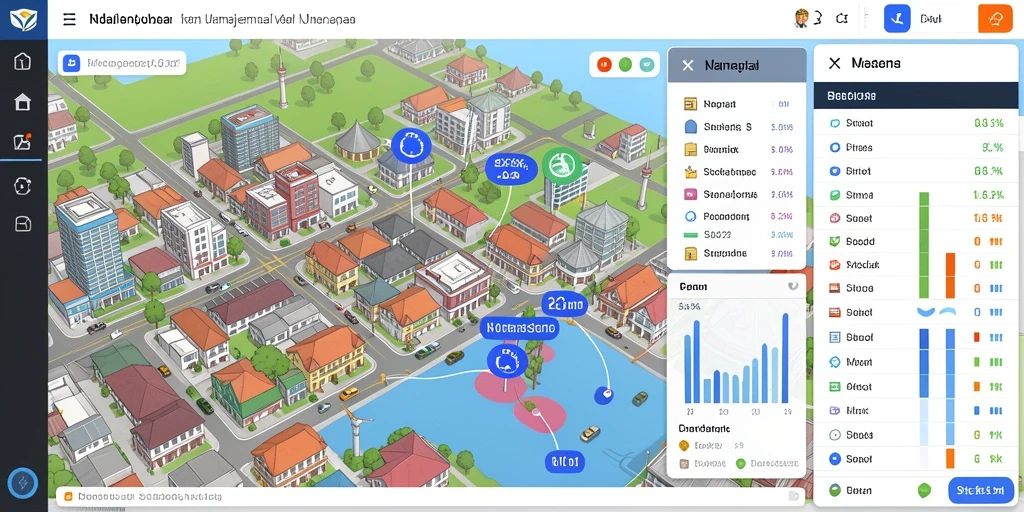Open the user avatar in the top bar
The height and width of the screenshot is (512, 1024).
801,19
